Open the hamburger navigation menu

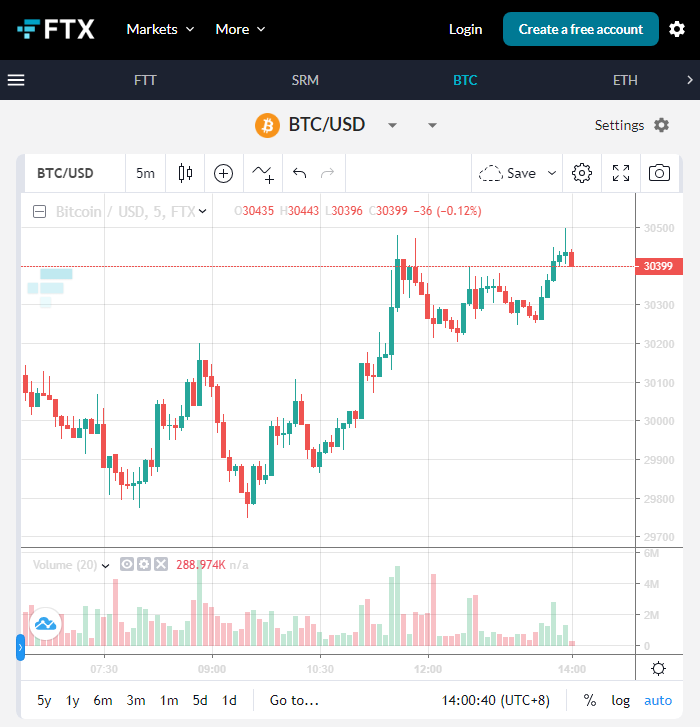tap(16, 80)
